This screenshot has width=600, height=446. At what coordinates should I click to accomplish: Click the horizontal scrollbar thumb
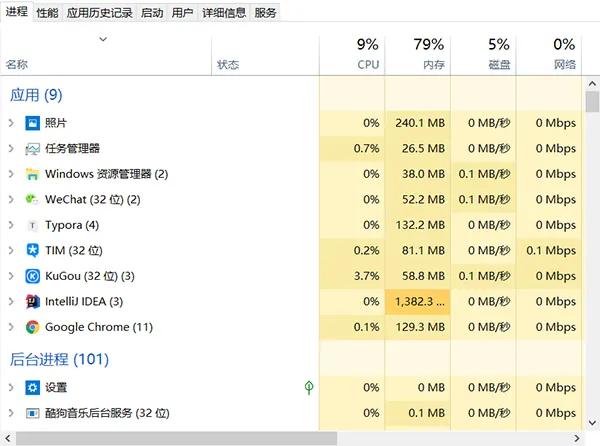point(176,438)
